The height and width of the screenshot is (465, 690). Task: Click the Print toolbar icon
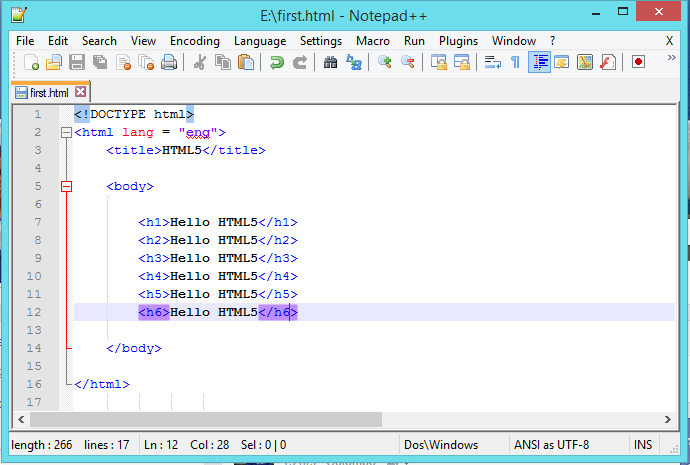pos(169,62)
